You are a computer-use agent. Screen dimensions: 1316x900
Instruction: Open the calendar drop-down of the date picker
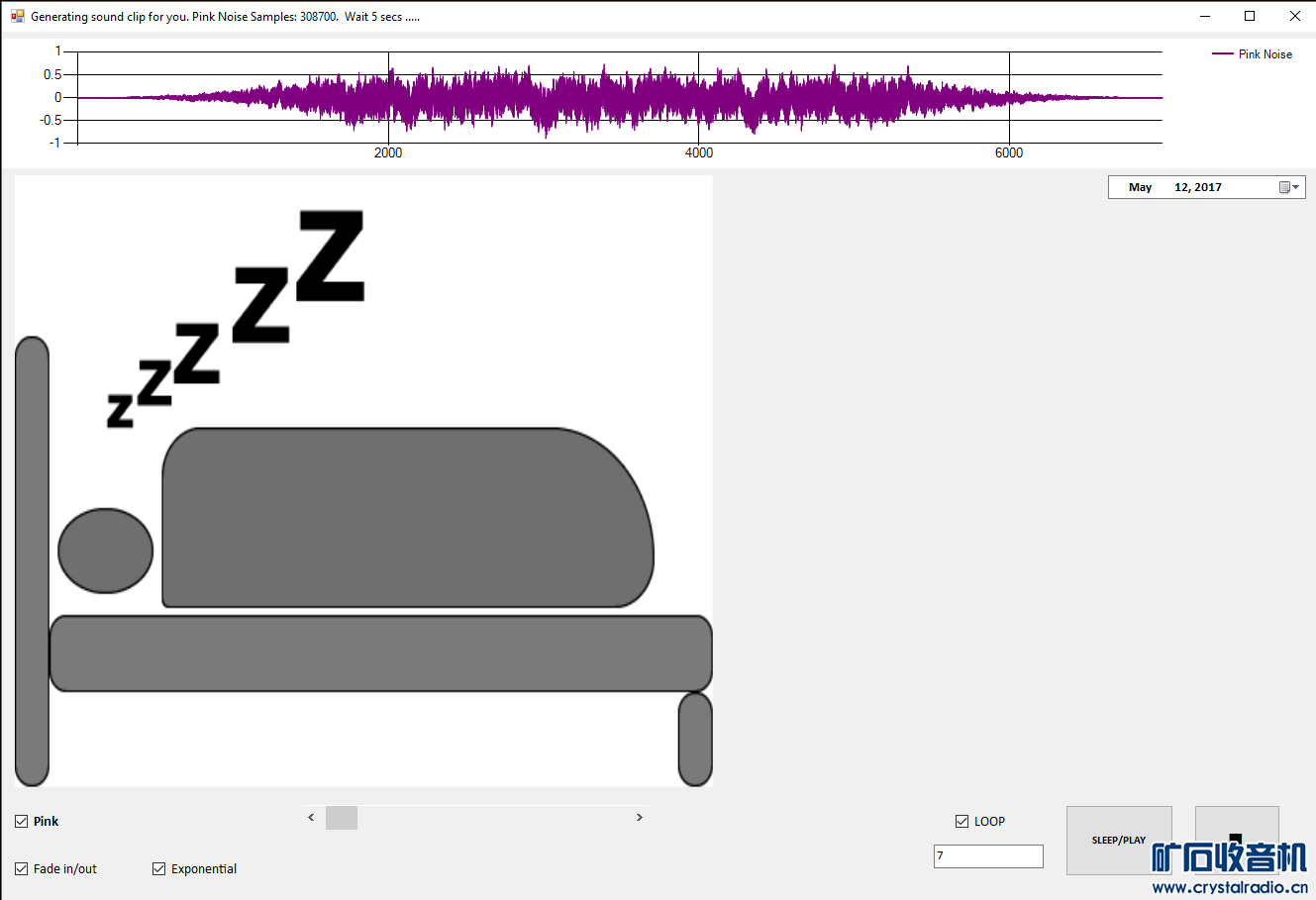pyautogui.click(x=1288, y=187)
